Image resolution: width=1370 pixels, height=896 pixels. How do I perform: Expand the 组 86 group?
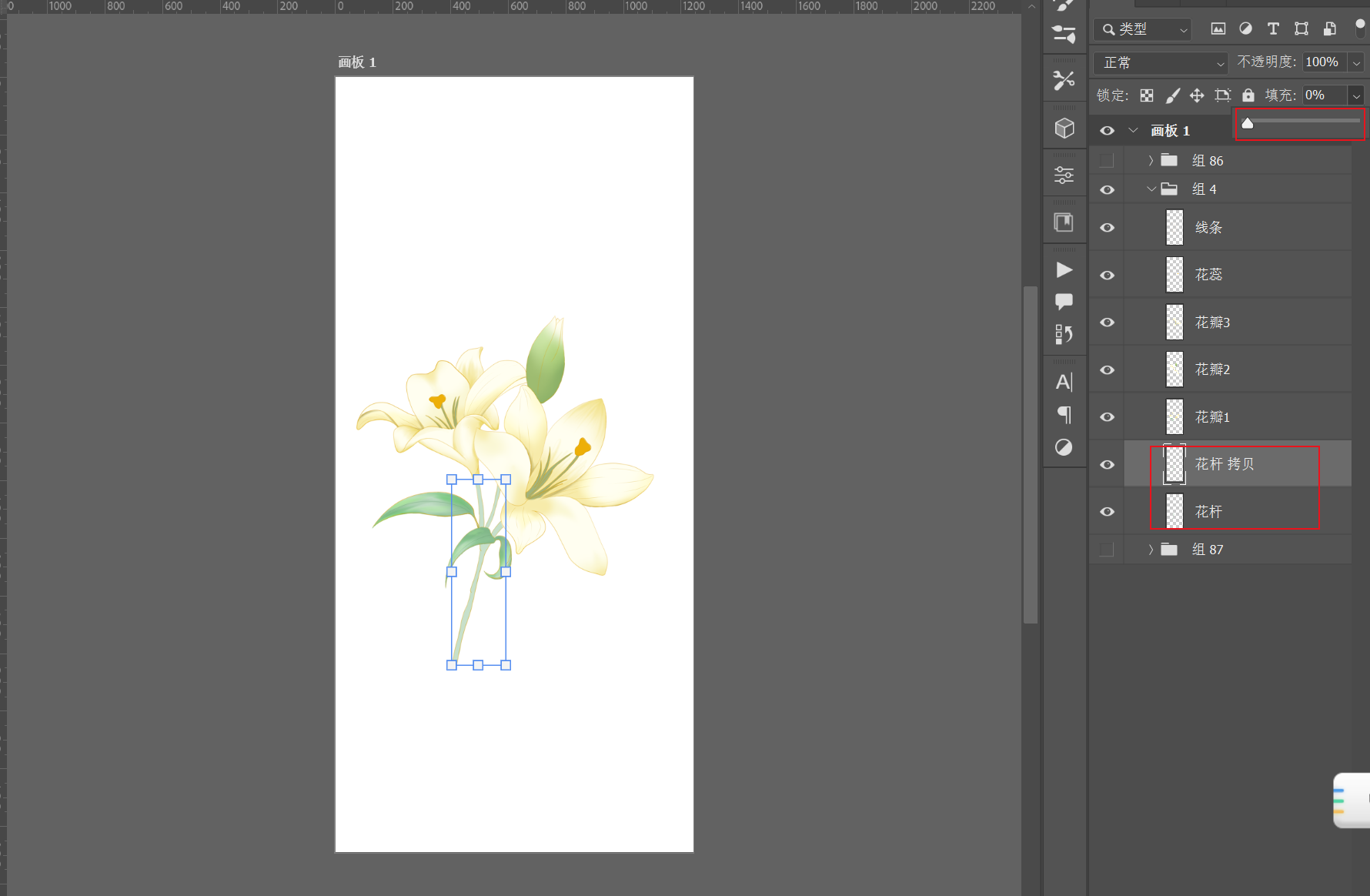coord(1151,160)
